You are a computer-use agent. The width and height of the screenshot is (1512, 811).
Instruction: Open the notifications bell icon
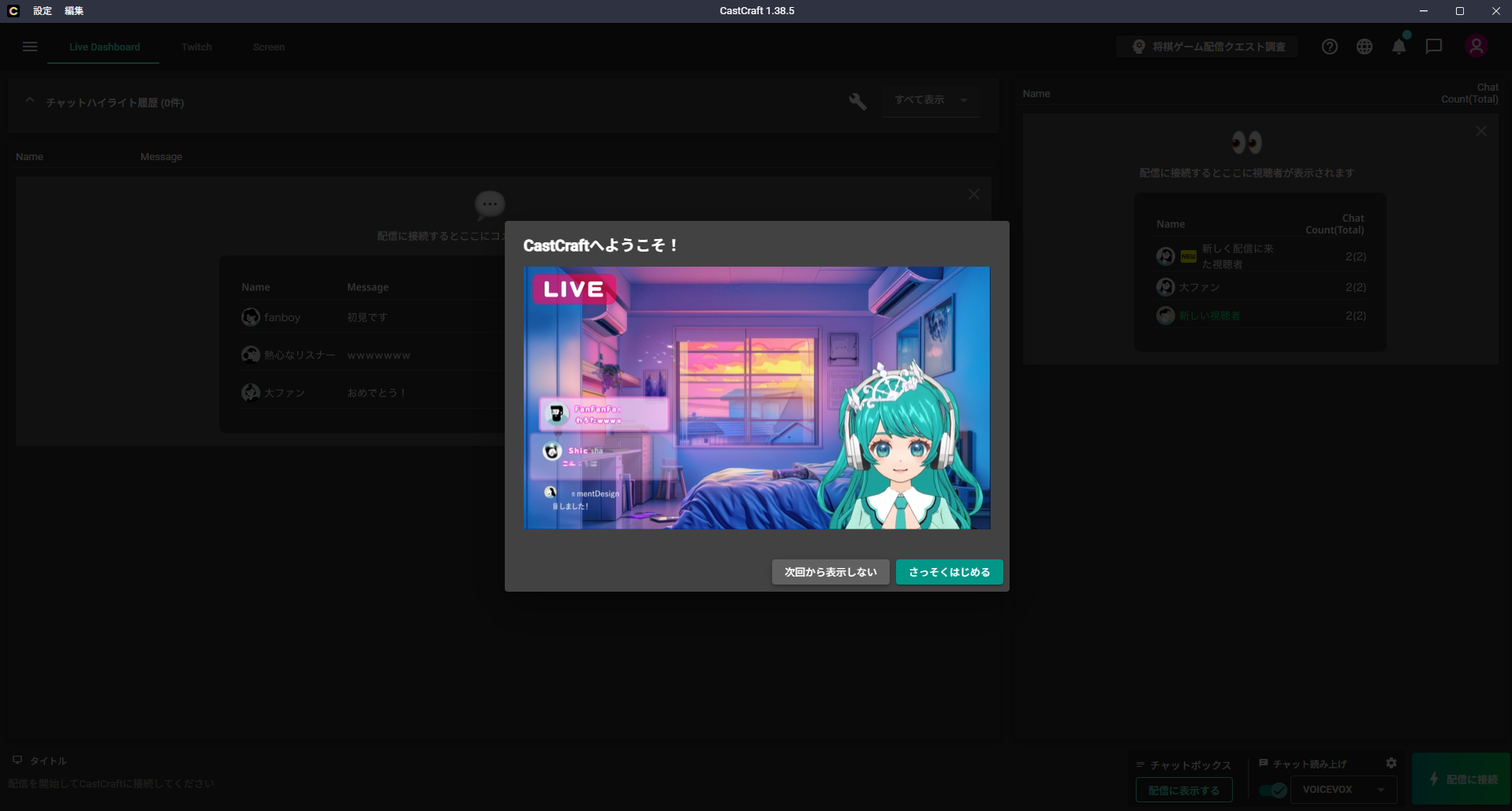pos(1399,47)
